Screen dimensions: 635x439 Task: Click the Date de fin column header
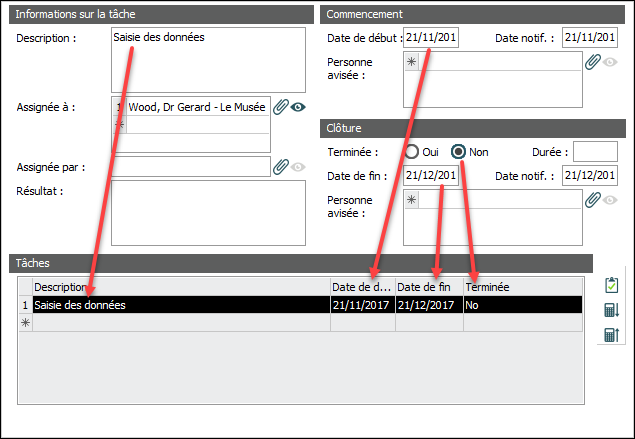tap(429, 287)
